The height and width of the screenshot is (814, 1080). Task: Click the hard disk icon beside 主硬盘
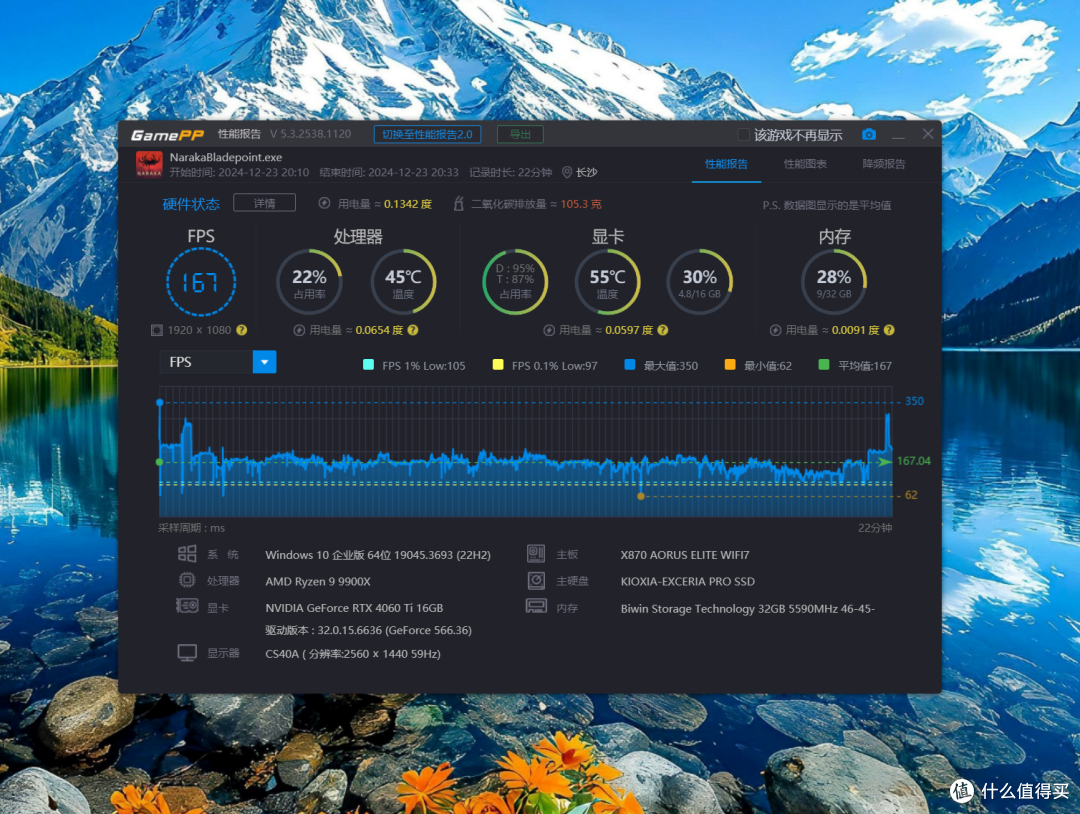(537, 581)
